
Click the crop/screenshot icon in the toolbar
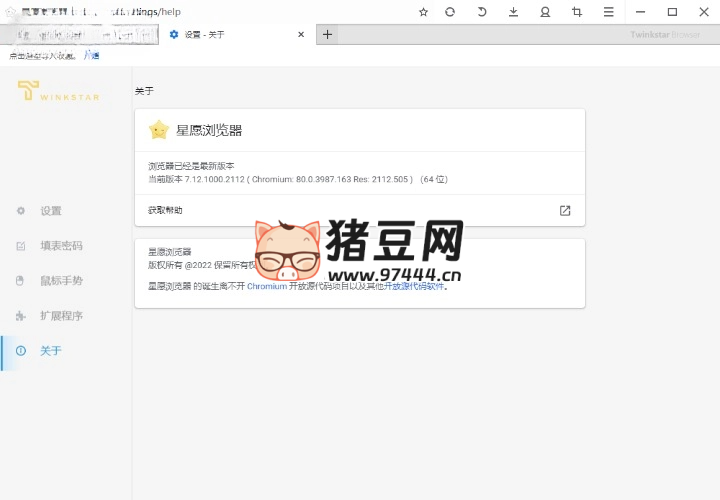(x=577, y=12)
